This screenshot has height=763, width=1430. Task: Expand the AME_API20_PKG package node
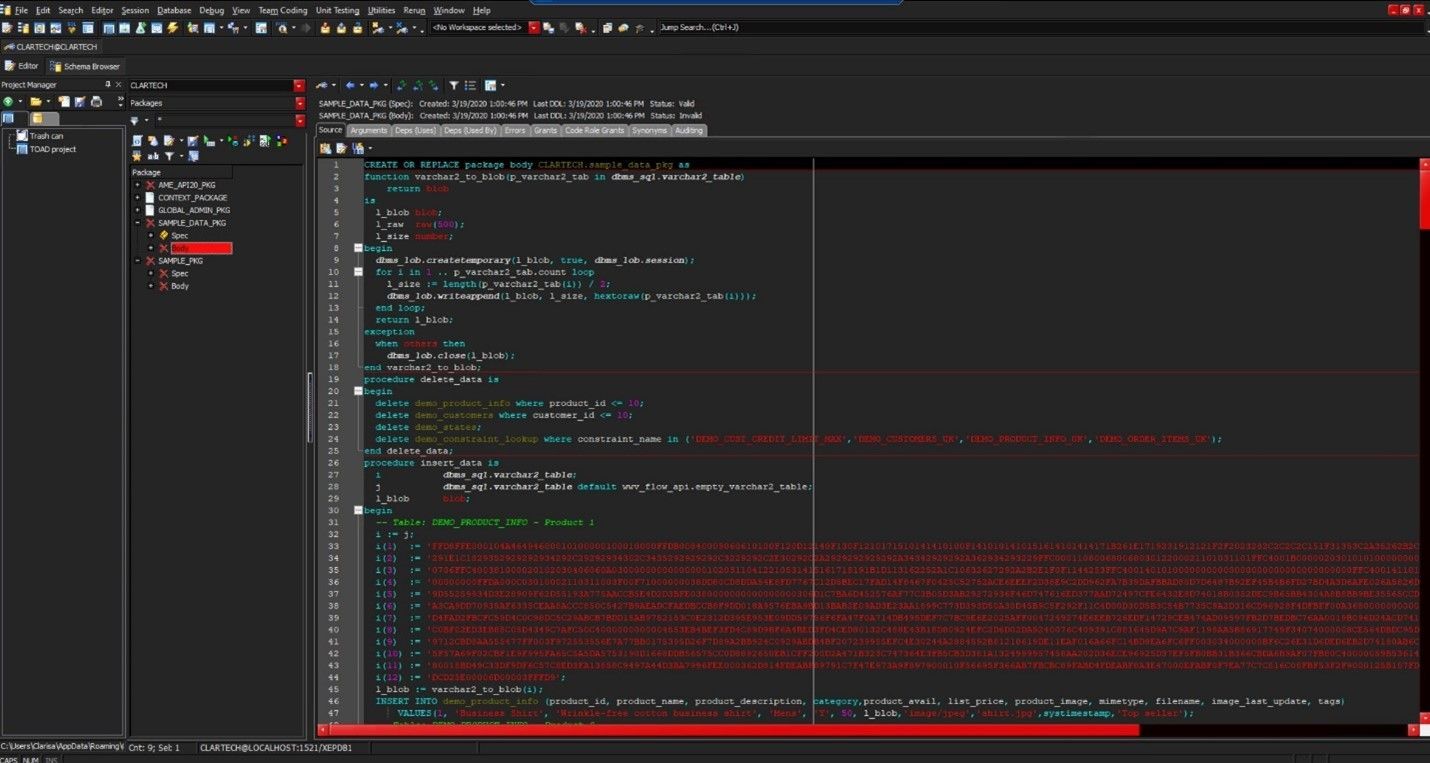point(137,185)
